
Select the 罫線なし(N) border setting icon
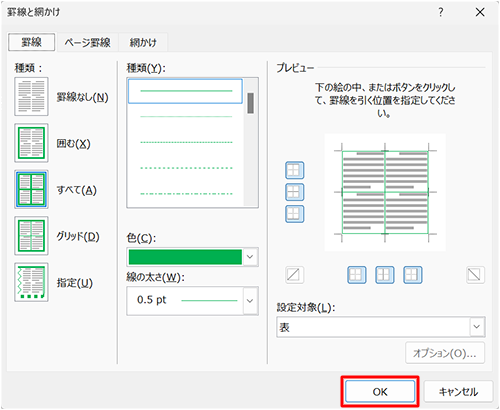(x=31, y=97)
